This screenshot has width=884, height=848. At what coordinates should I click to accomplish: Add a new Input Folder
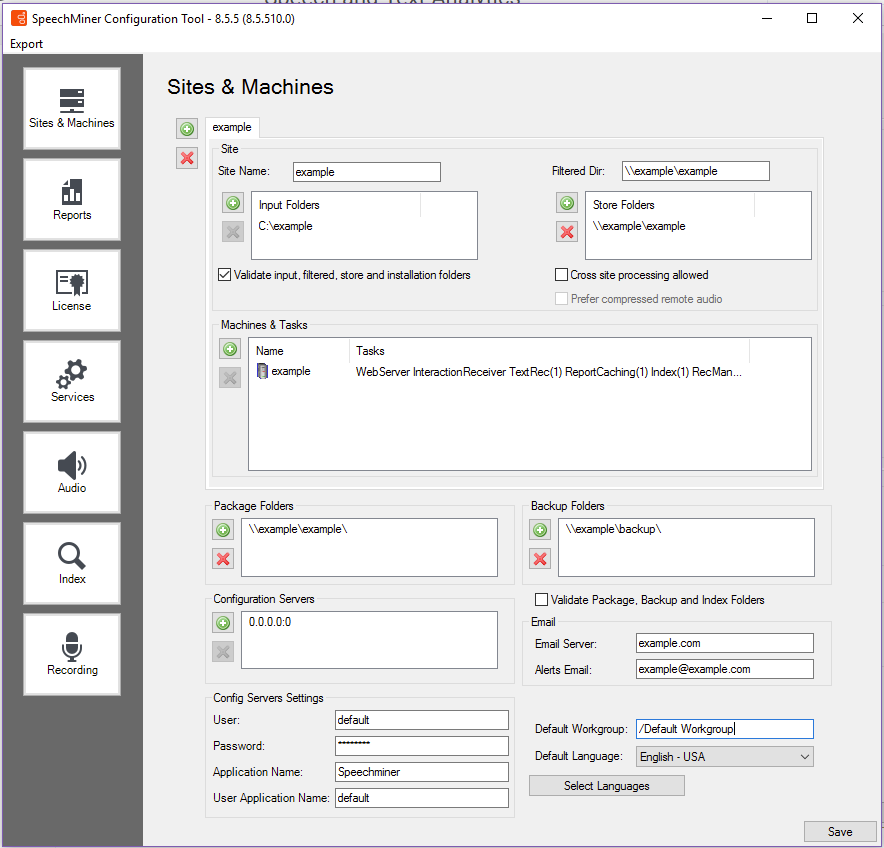click(232, 204)
